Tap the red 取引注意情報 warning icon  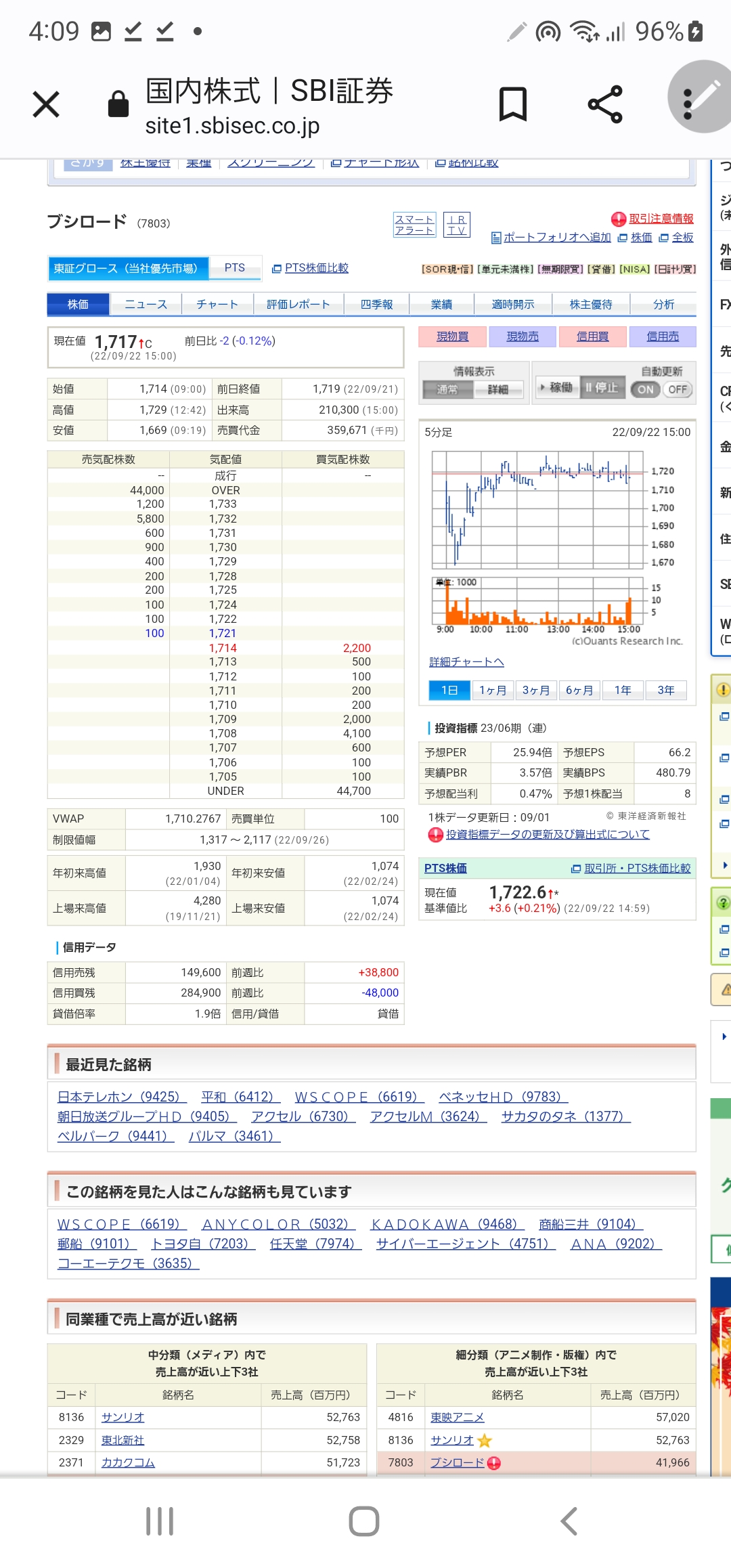click(619, 219)
